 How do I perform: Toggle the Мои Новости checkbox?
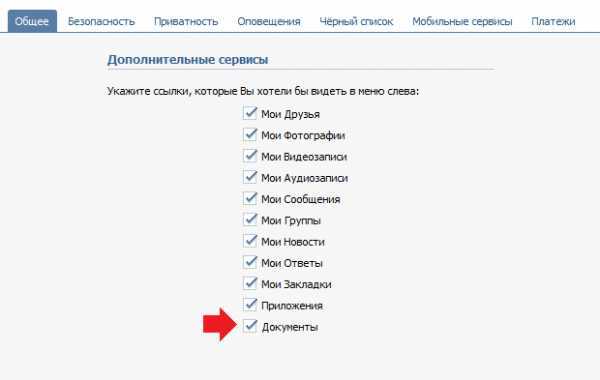click(x=250, y=241)
